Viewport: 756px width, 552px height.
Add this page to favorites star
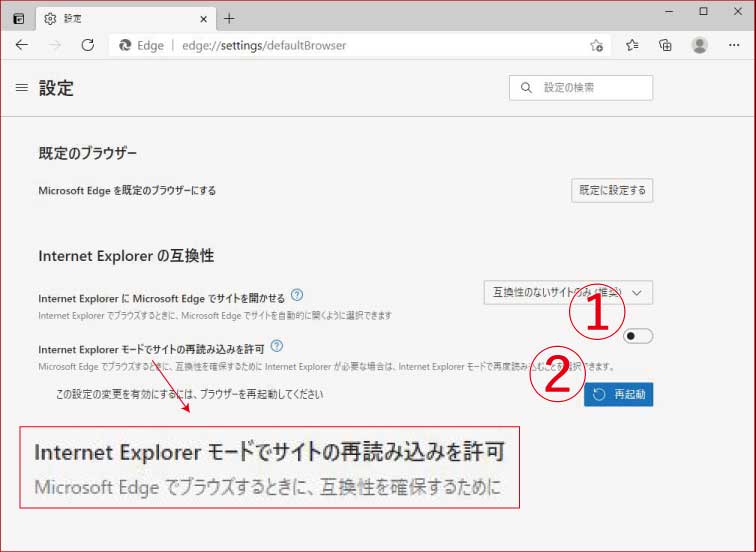pos(596,45)
